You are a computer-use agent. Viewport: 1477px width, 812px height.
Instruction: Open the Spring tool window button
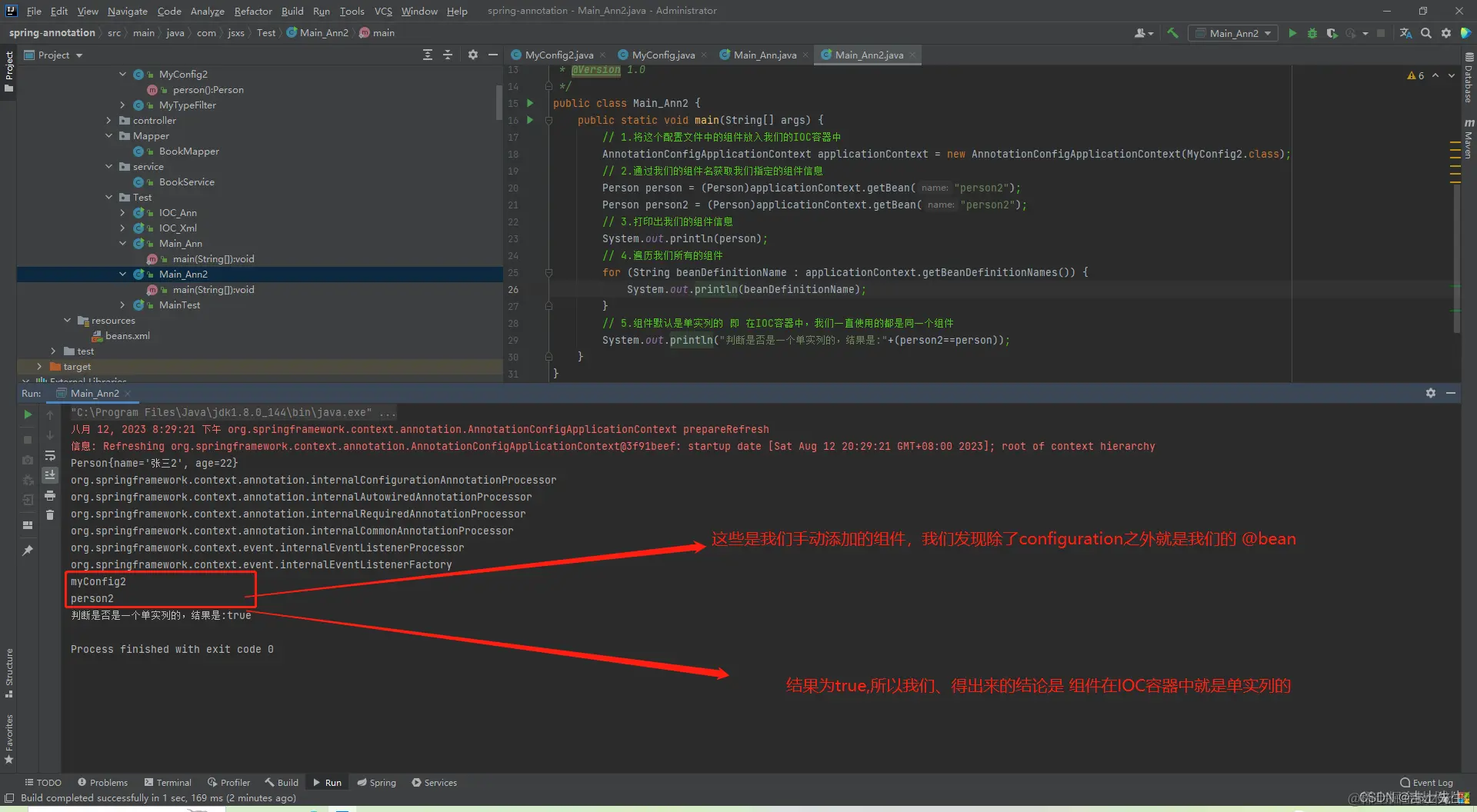[376, 783]
